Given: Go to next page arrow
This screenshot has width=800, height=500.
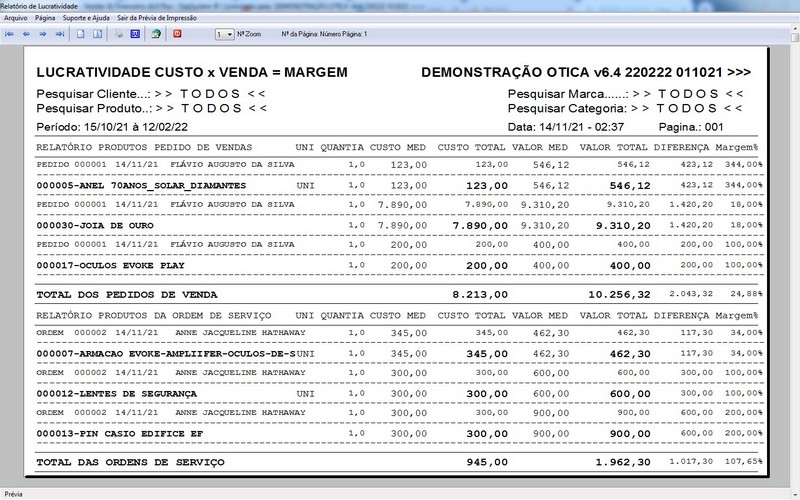Looking at the screenshot, I should pos(43,34).
